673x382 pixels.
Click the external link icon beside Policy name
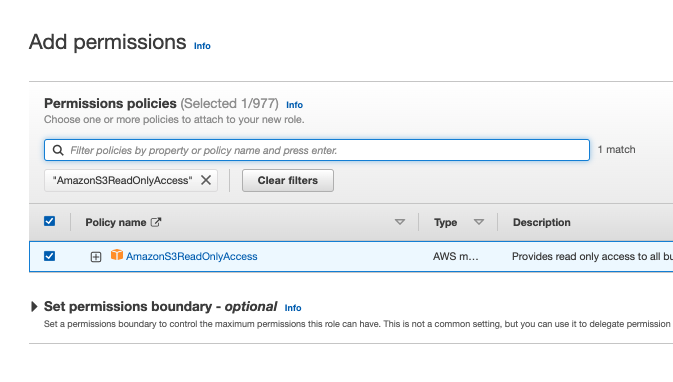coord(156,222)
